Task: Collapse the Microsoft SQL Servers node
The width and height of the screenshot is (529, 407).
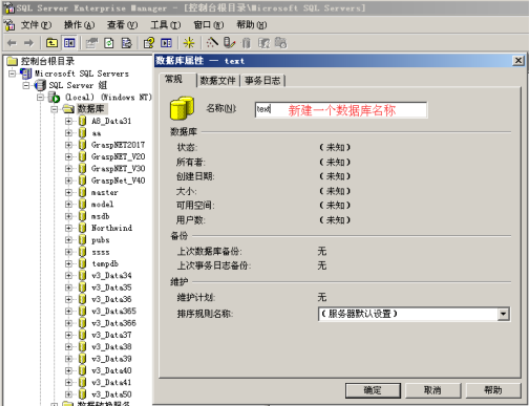Action: [12, 73]
